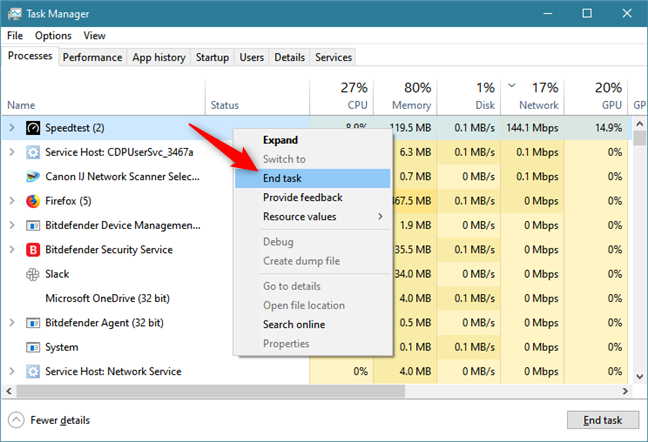Click the 144.1 Mbps network value
The height and width of the screenshot is (442, 648).
tap(532, 128)
